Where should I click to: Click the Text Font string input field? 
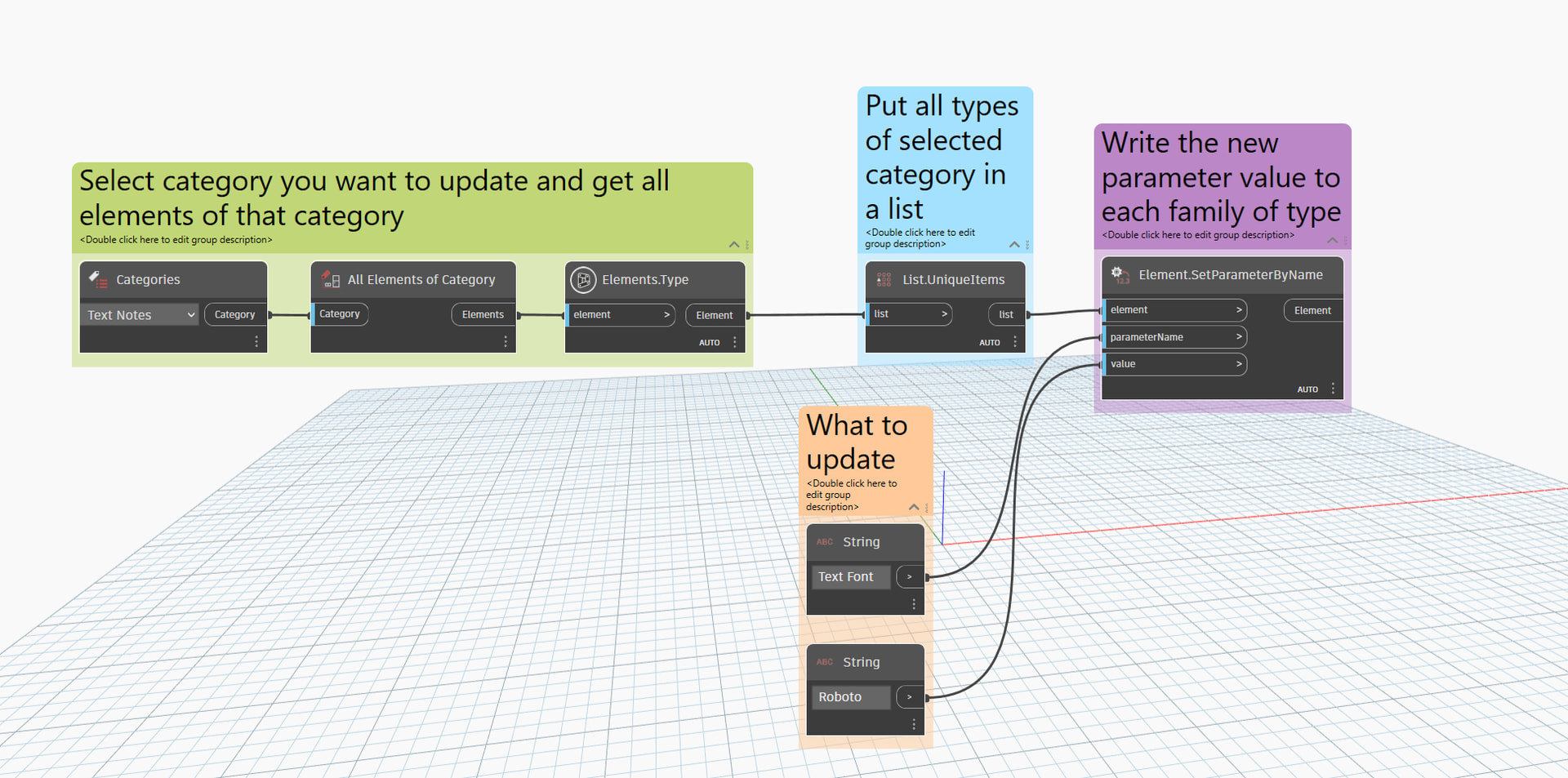coord(850,576)
